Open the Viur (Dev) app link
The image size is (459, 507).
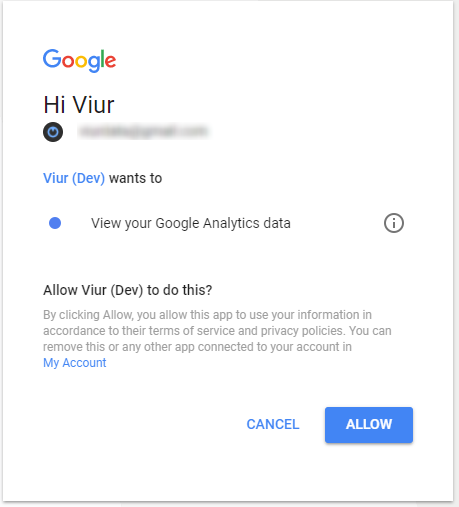[x=74, y=178]
